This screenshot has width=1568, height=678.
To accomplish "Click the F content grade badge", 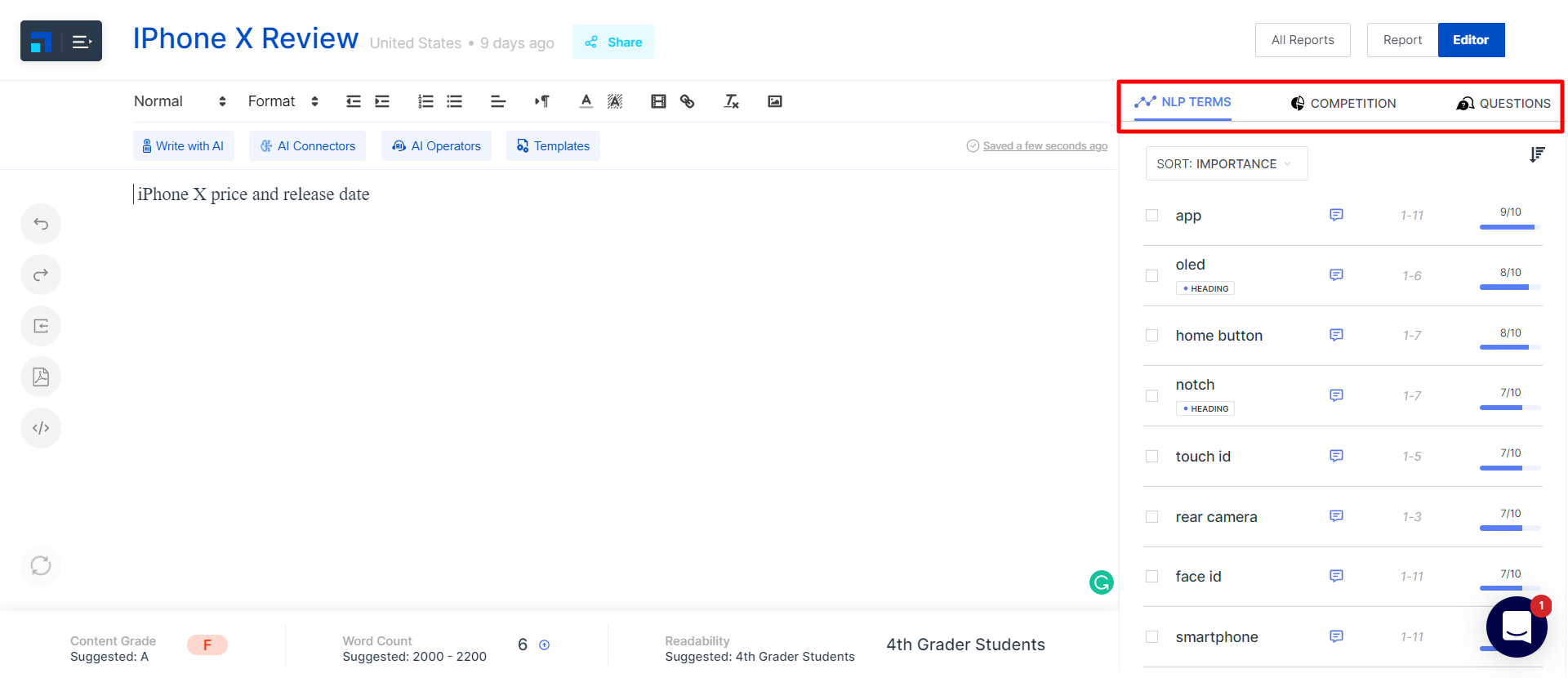I will pos(207,645).
